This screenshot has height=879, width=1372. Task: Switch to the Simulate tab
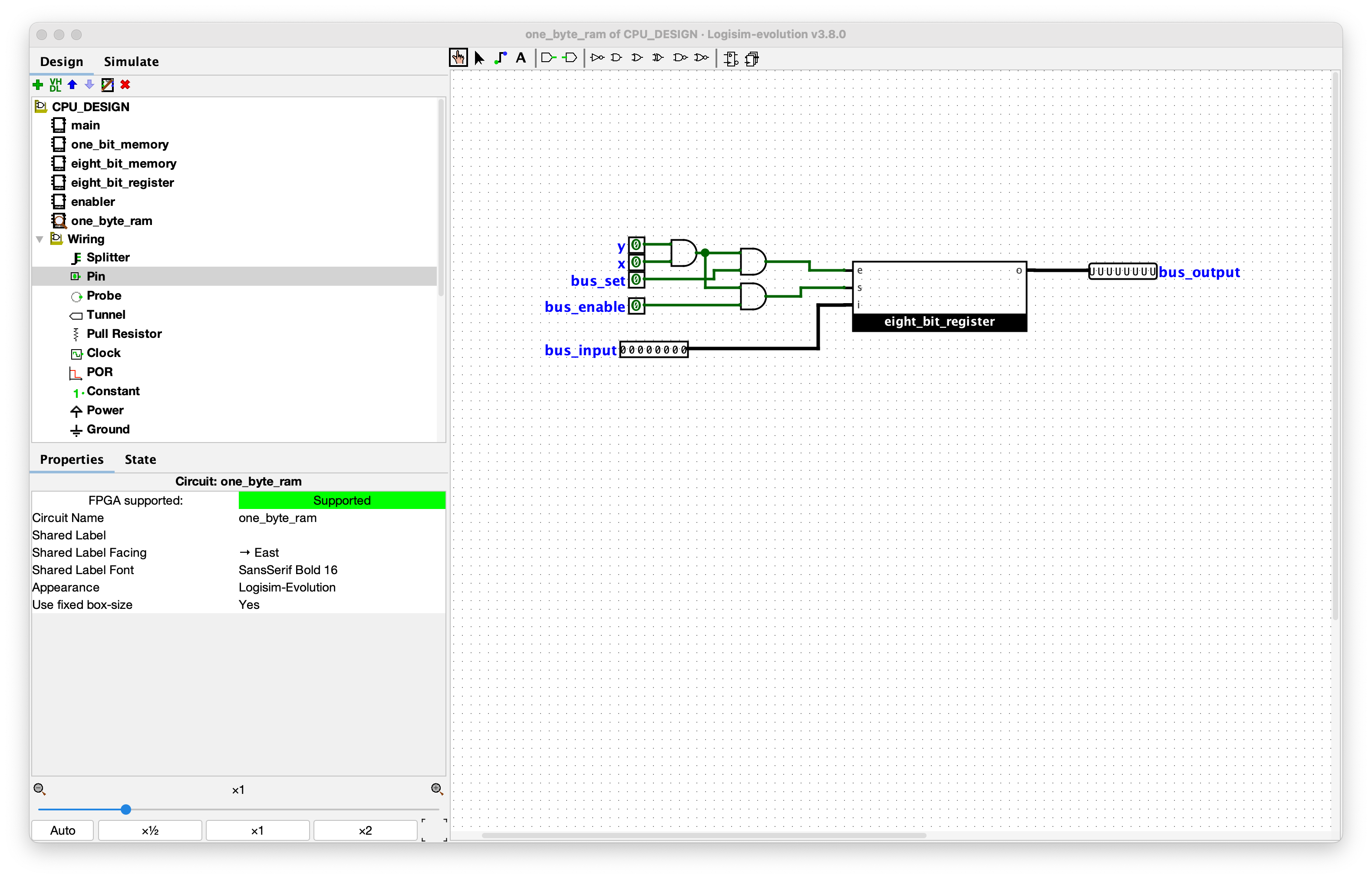point(131,61)
